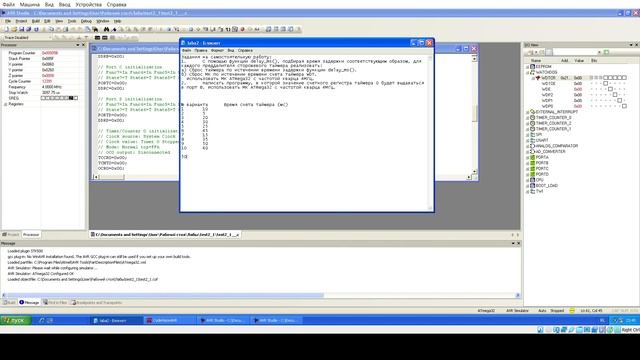The width and height of the screenshot is (640, 360).
Task: Switch to the Processor tab
Action: click(x=31, y=235)
